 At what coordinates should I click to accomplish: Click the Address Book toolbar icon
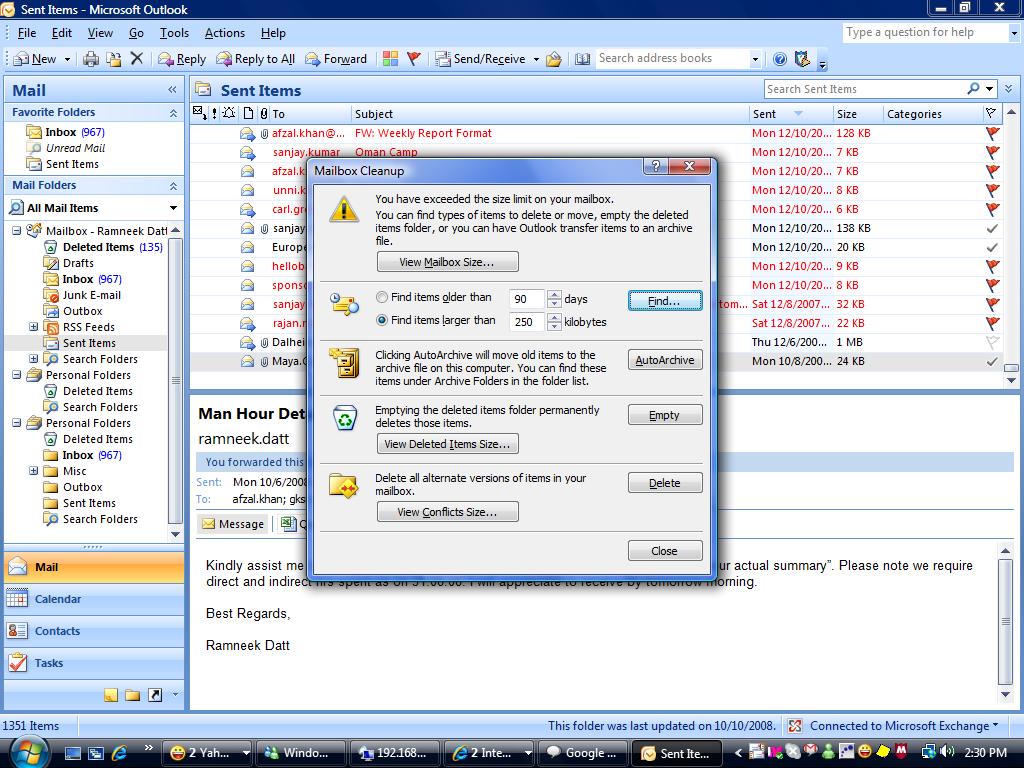pos(581,58)
